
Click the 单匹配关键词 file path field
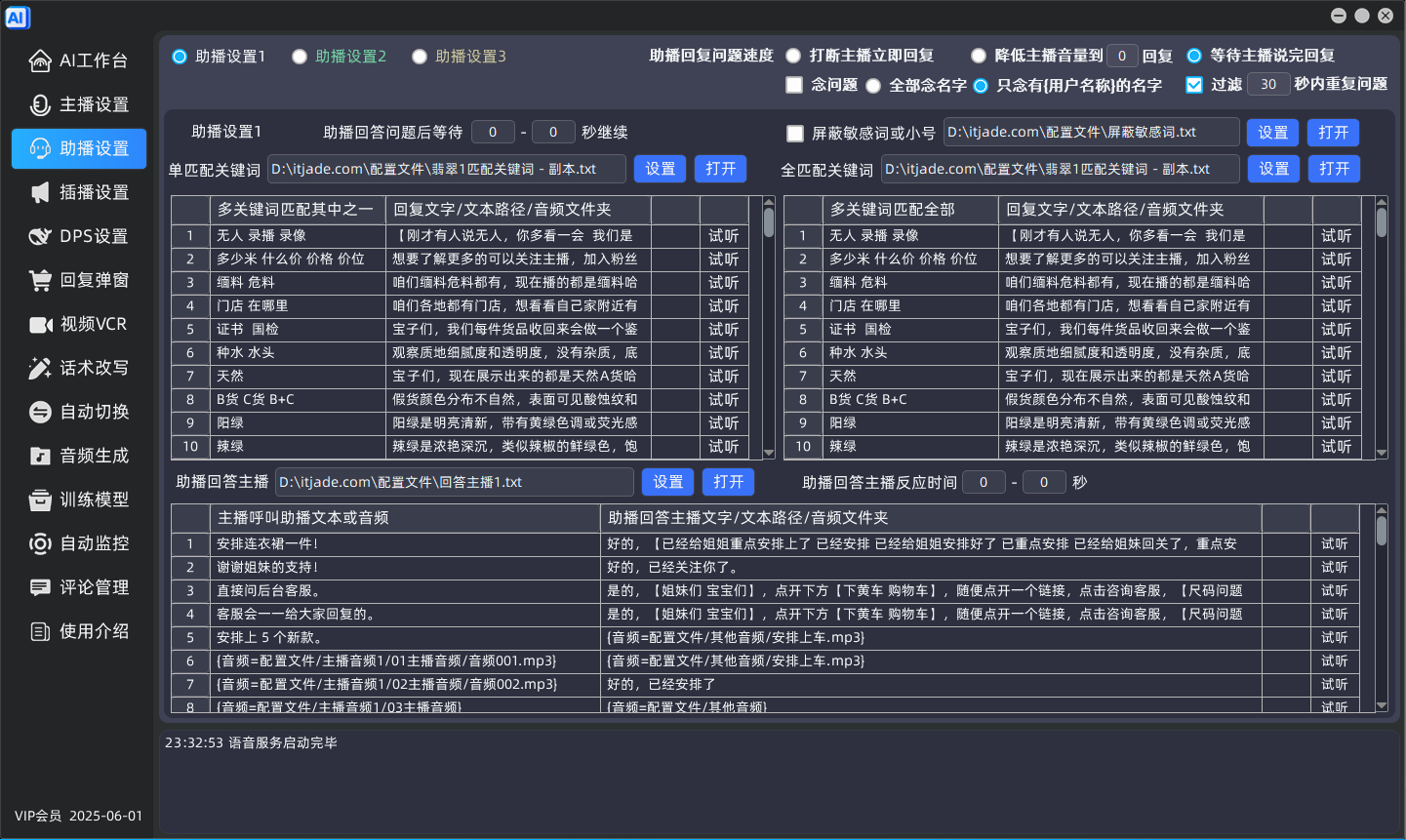pos(446,169)
